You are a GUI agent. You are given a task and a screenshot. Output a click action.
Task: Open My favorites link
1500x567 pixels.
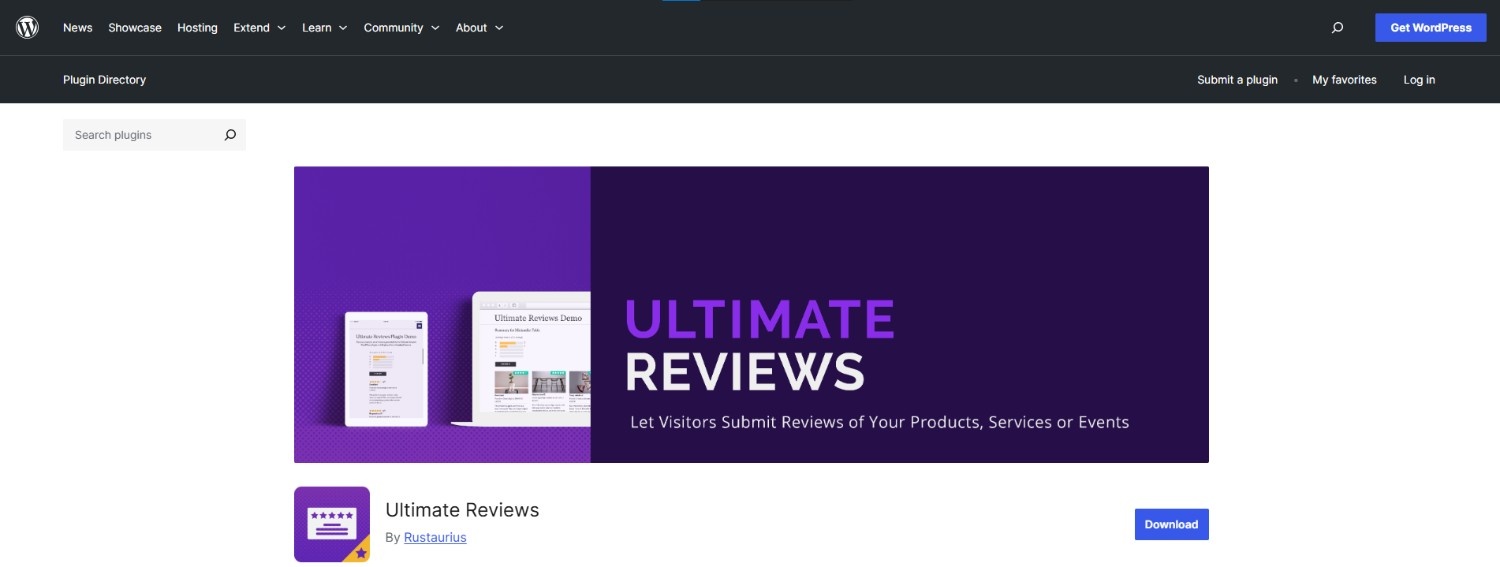tap(1344, 80)
